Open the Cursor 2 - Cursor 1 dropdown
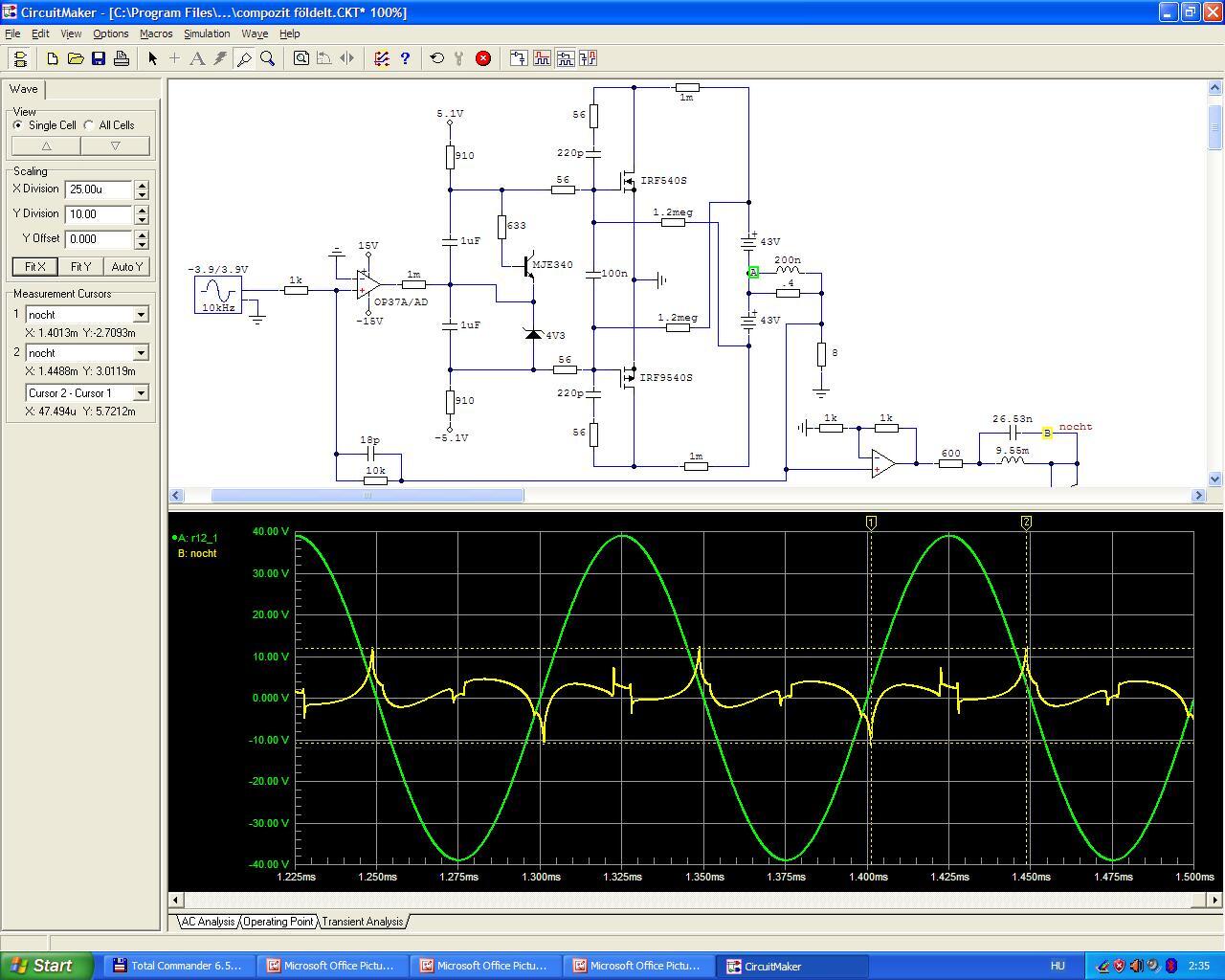 (141, 393)
